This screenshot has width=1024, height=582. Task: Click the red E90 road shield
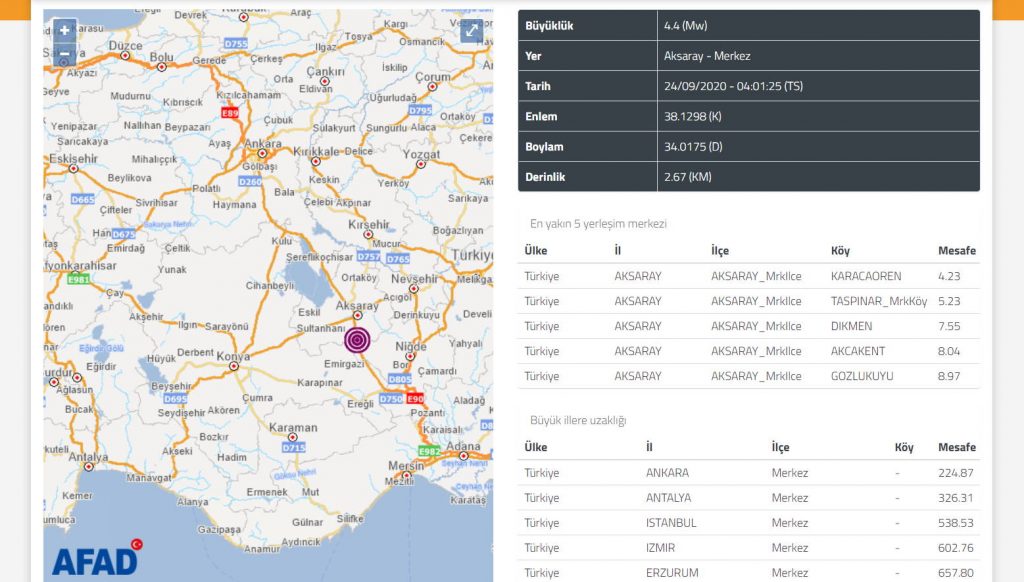pos(415,398)
